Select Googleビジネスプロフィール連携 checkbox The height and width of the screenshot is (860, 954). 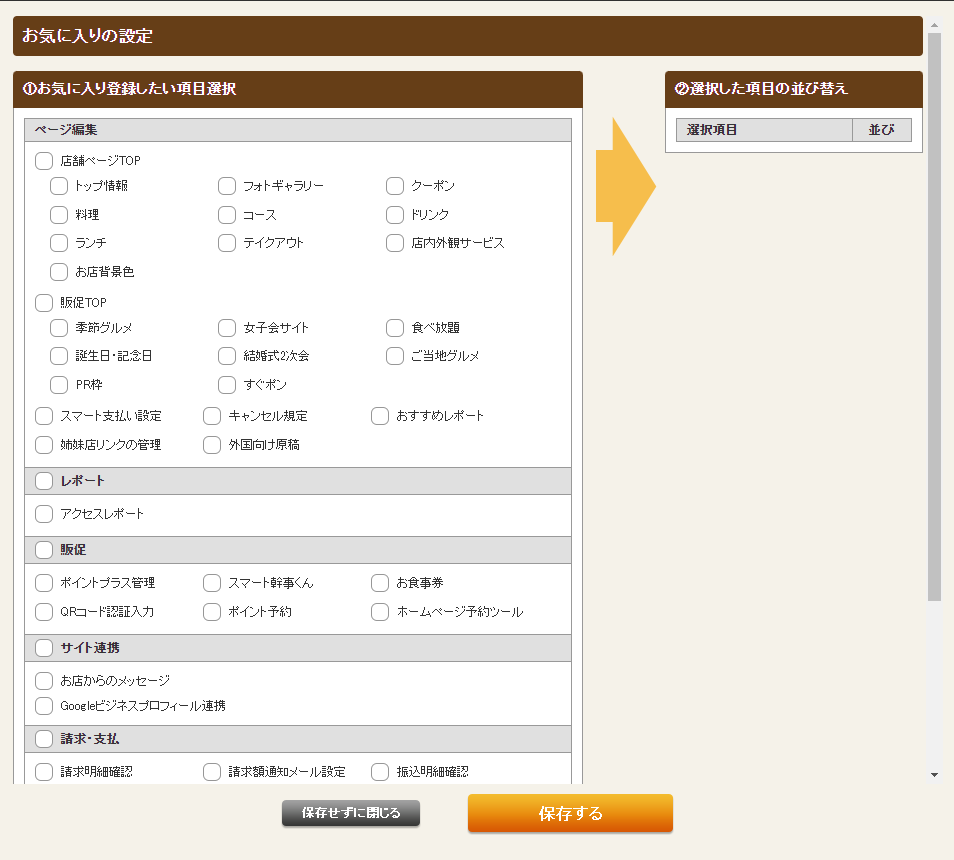point(44,706)
